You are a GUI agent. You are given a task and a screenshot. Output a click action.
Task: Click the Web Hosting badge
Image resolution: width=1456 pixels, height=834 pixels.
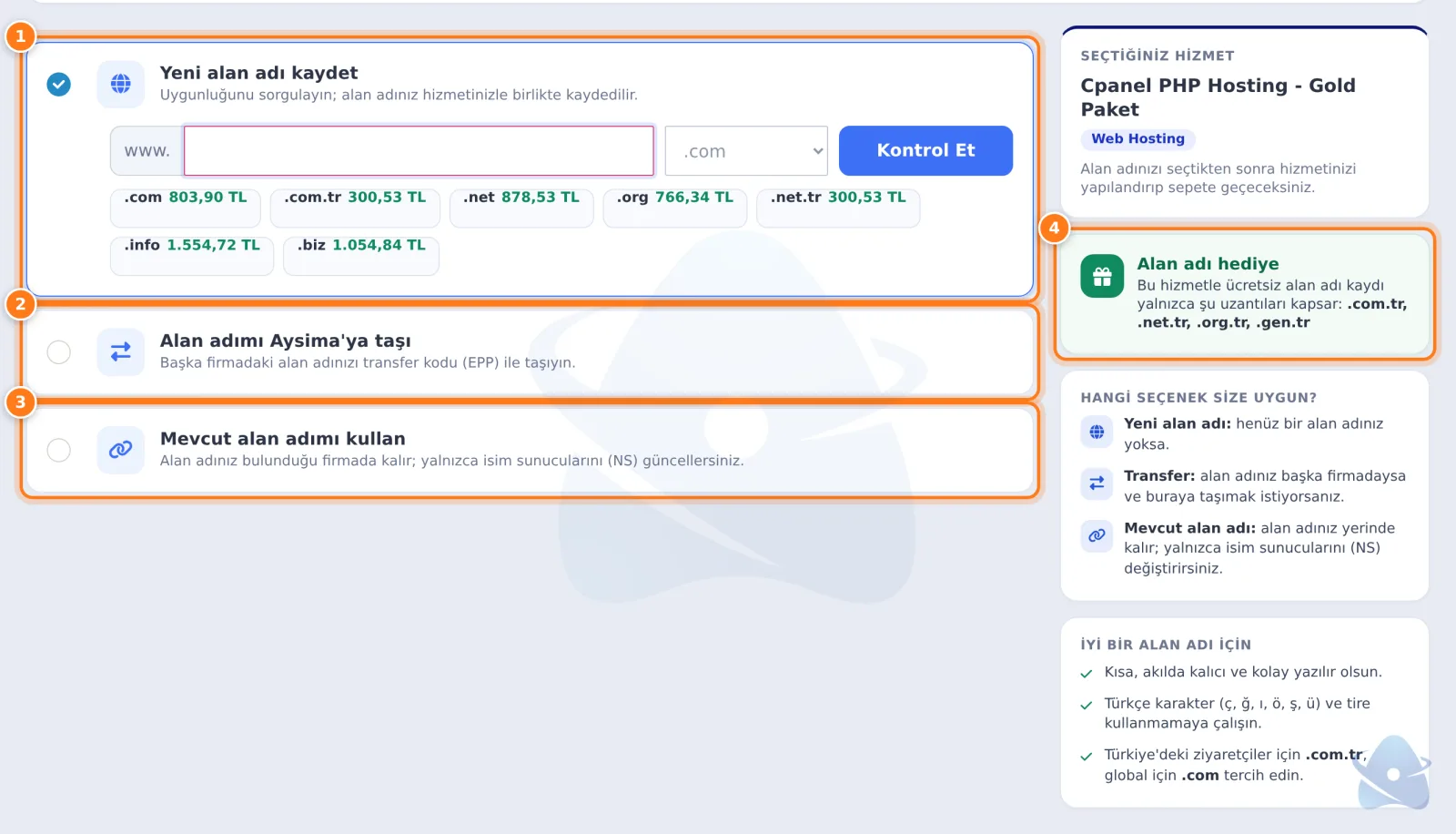pyautogui.click(x=1138, y=139)
